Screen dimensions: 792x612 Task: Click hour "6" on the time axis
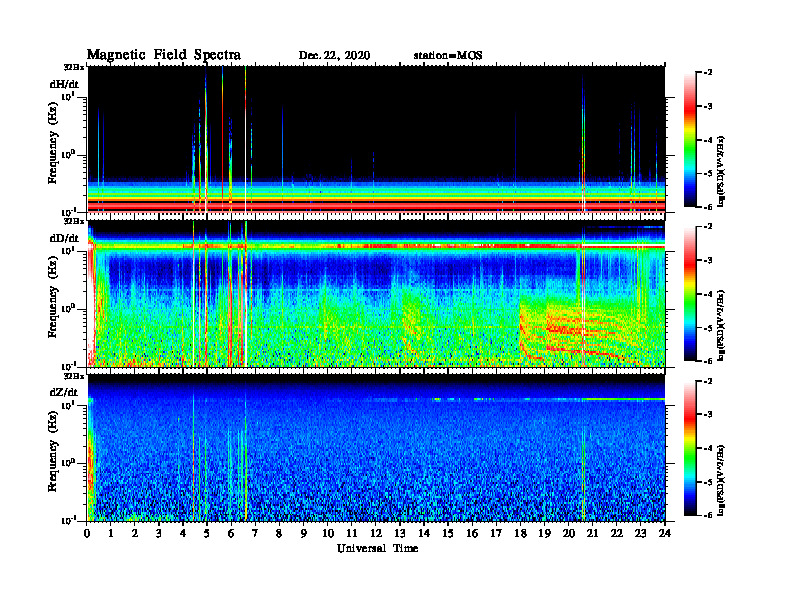pos(231,534)
